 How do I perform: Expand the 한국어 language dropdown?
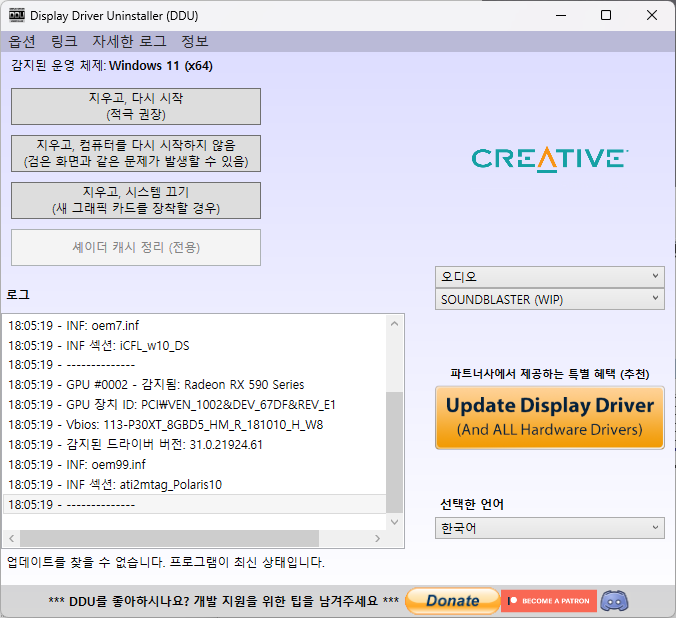tap(550, 528)
